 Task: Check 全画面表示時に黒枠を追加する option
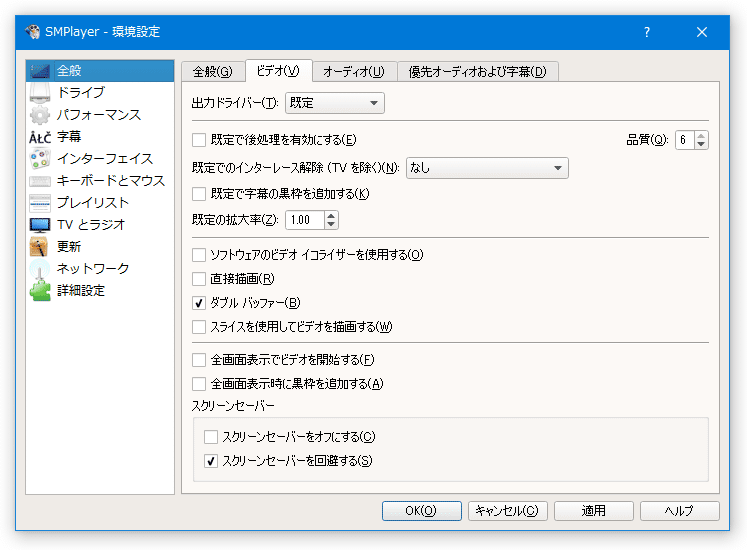(199, 384)
